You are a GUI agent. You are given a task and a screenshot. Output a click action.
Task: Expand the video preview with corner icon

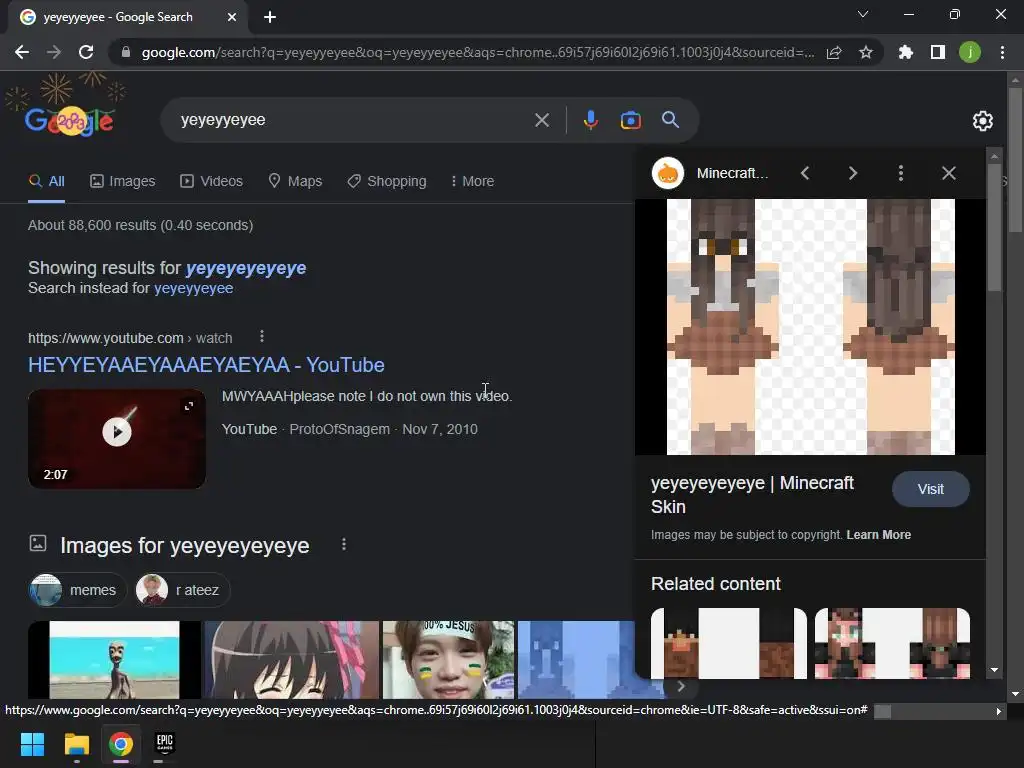pos(189,406)
